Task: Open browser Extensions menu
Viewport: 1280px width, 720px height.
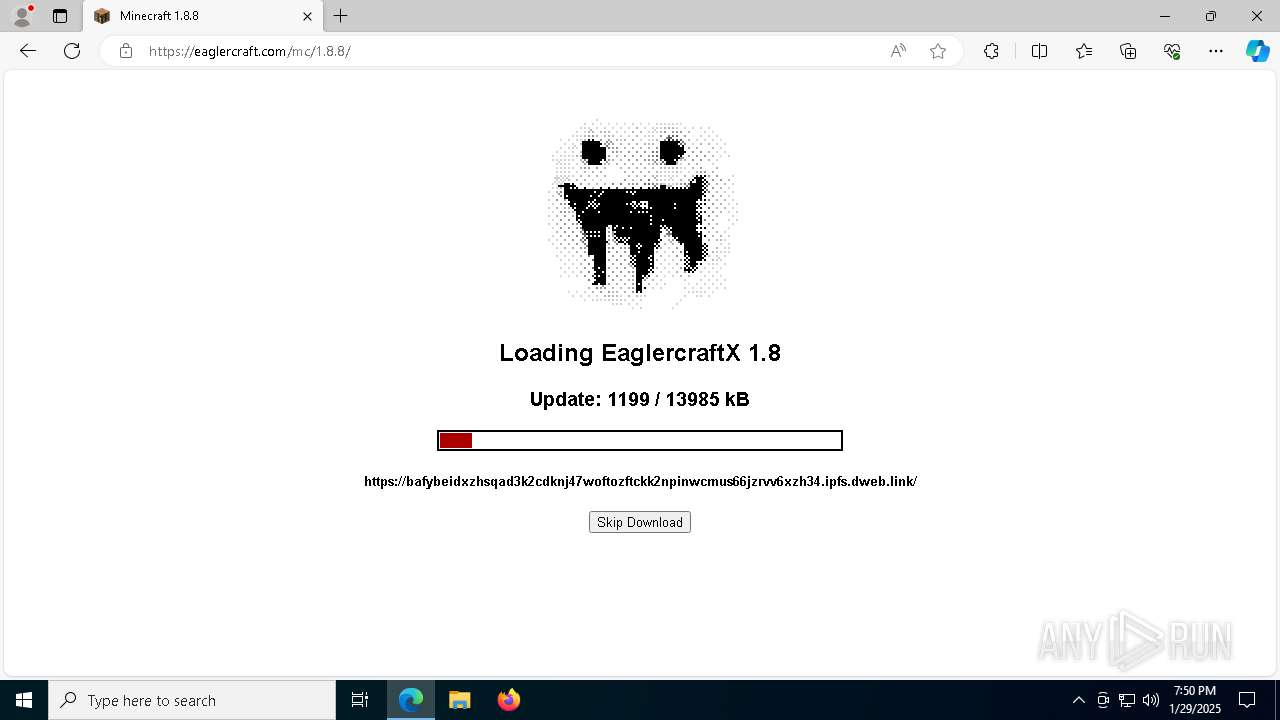Action: click(x=991, y=51)
